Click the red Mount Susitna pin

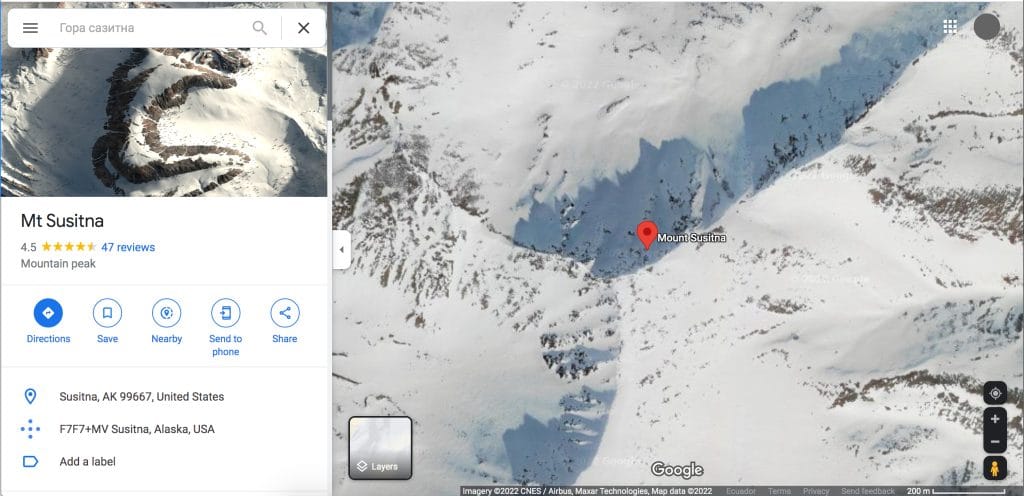(x=647, y=235)
